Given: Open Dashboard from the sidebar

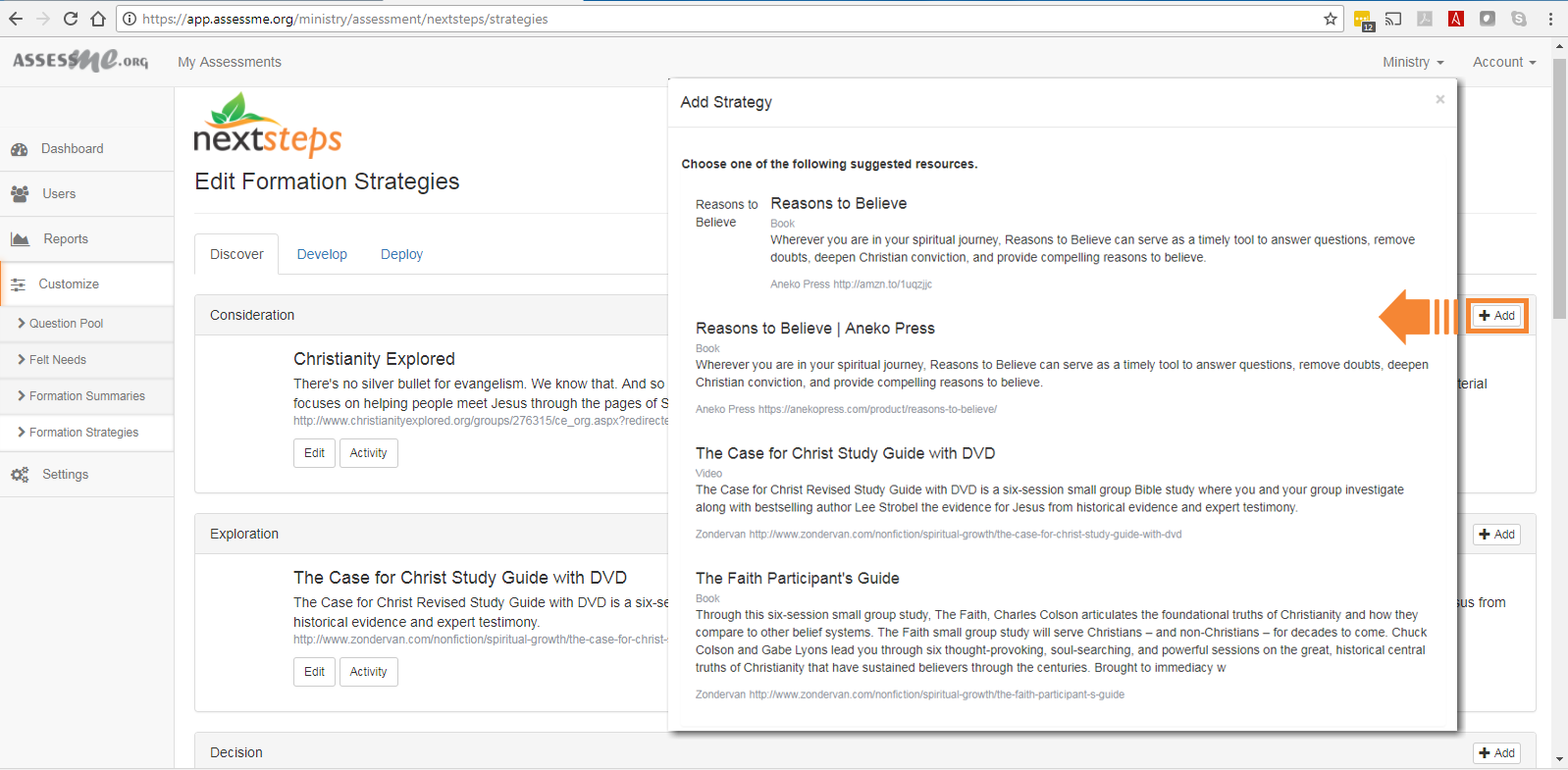Looking at the screenshot, I should click(86, 149).
